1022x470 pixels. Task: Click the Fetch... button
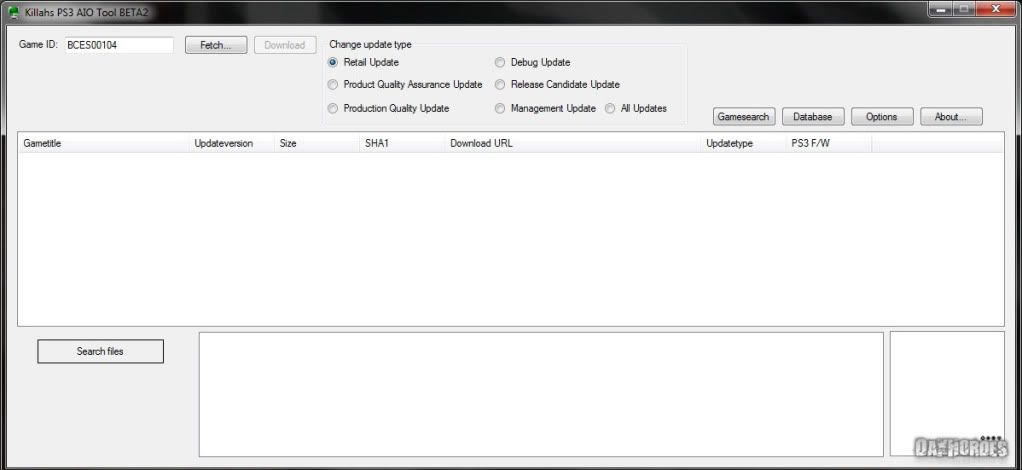[x=216, y=45]
